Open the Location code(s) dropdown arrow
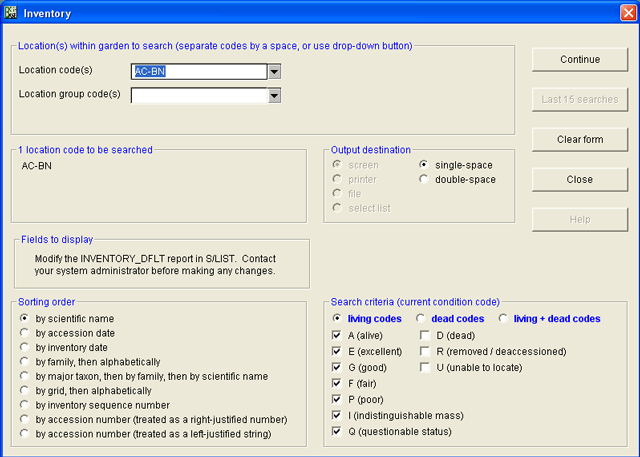640x457 pixels. 274,72
